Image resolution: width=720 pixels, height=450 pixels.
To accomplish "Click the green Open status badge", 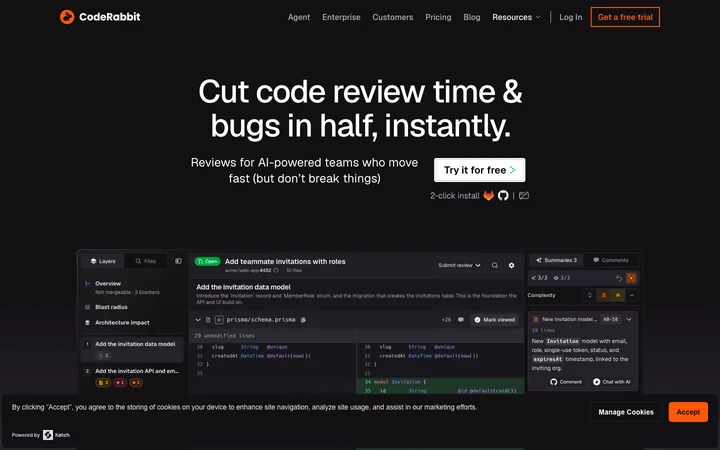I will pyautogui.click(x=208, y=261).
